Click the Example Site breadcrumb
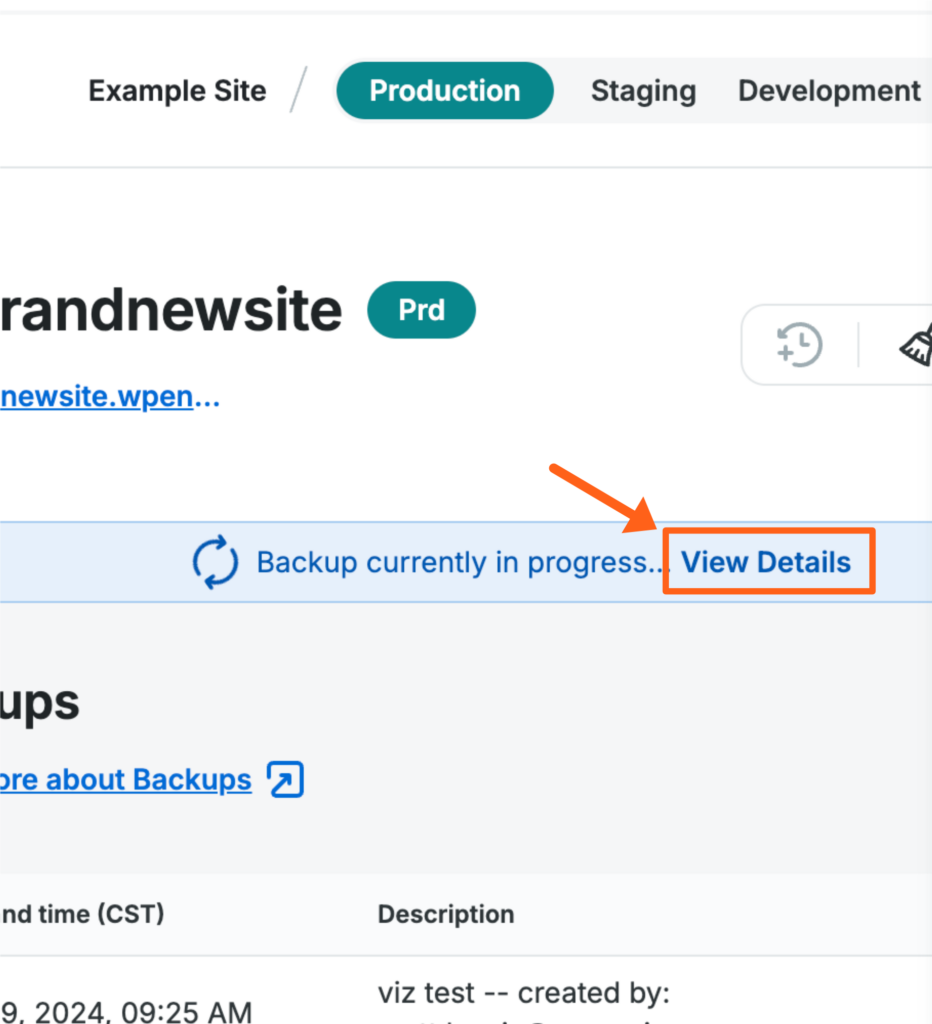The width and height of the screenshot is (932, 1024). [x=177, y=91]
